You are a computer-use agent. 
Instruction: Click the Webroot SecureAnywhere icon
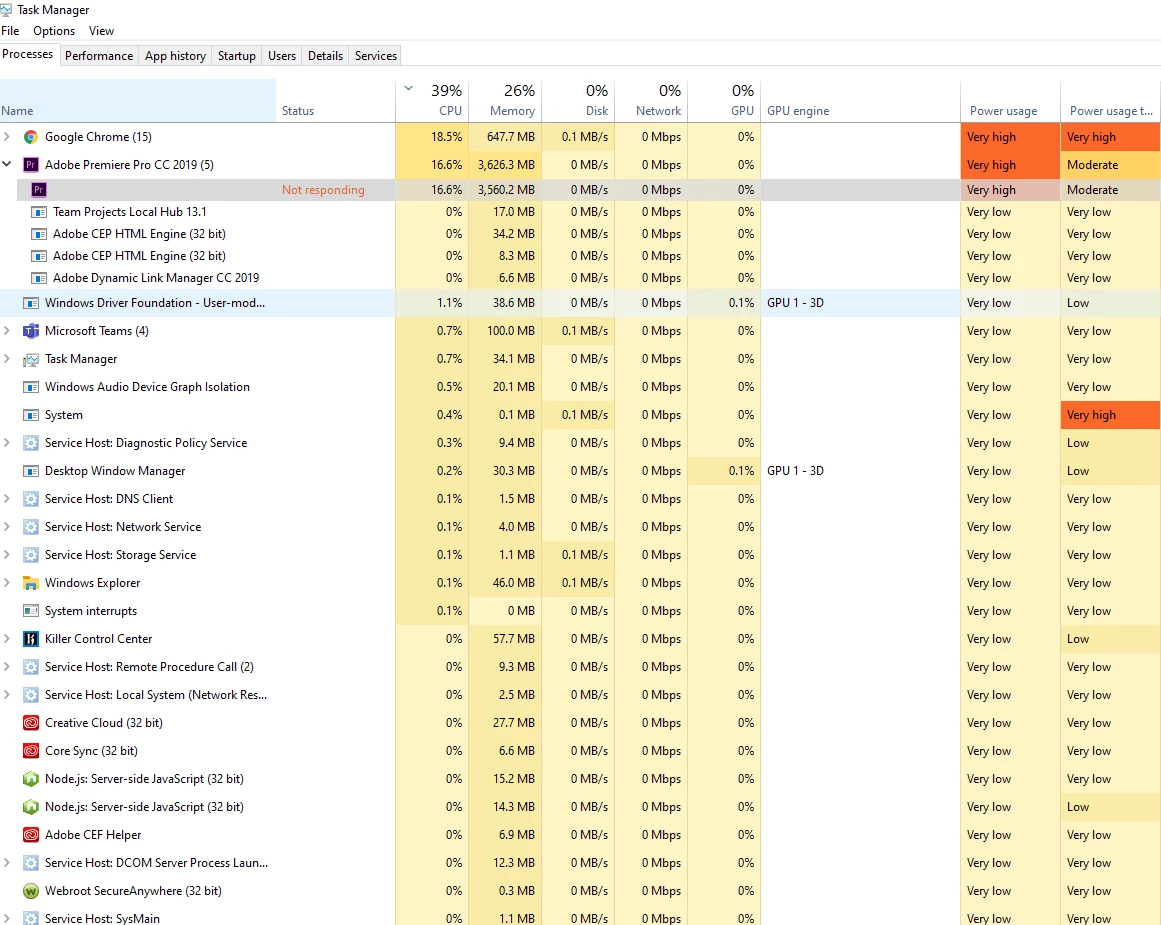point(30,891)
